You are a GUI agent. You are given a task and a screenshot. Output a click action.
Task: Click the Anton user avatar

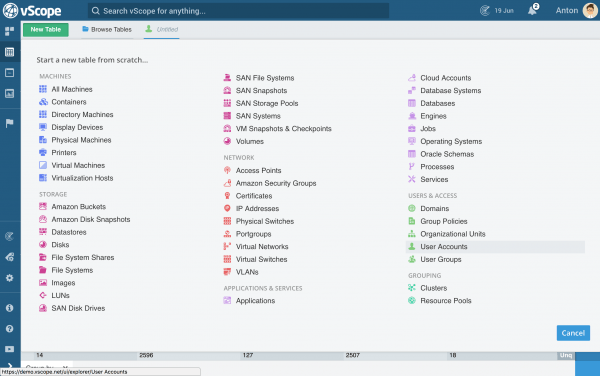tap(590, 10)
